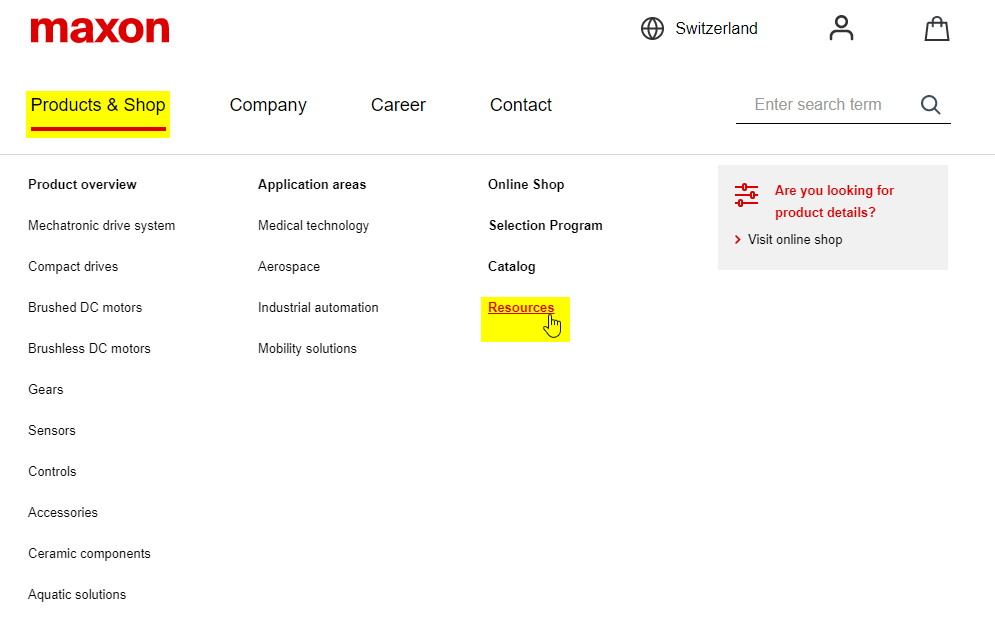
Task: Open the Selection Program link
Action: click(546, 225)
